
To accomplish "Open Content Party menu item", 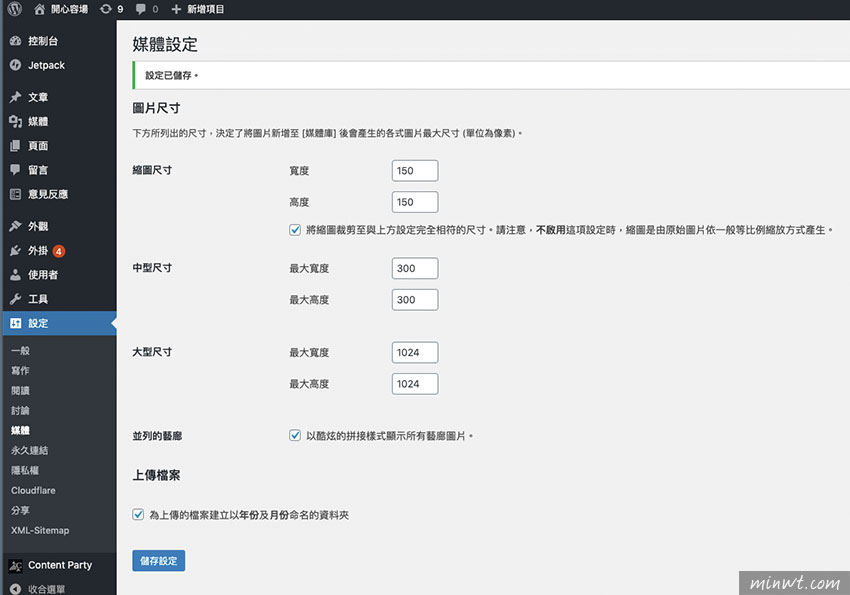I will tap(59, 565).
